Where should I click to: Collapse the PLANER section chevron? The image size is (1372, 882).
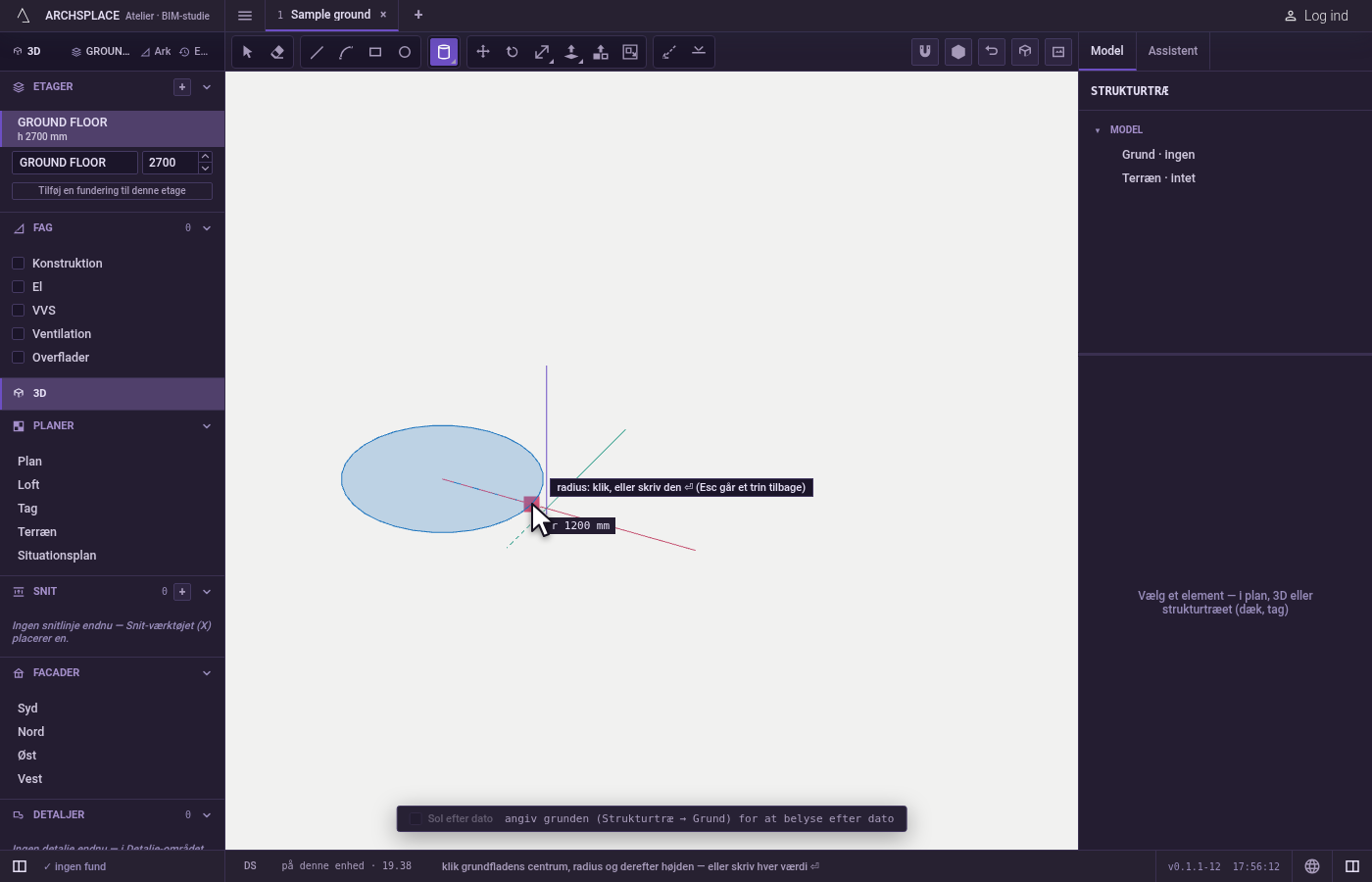click(207, 426)
